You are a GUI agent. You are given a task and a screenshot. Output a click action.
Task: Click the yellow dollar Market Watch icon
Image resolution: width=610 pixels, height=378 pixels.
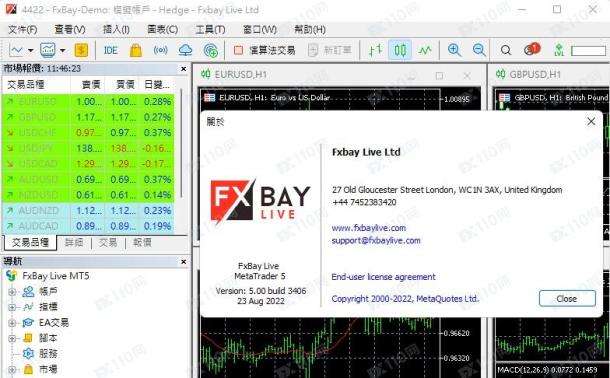[81, 50]
